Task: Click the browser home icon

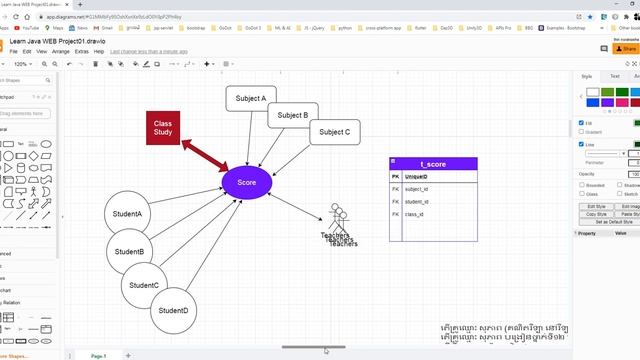Action: [x=27, y=17]
